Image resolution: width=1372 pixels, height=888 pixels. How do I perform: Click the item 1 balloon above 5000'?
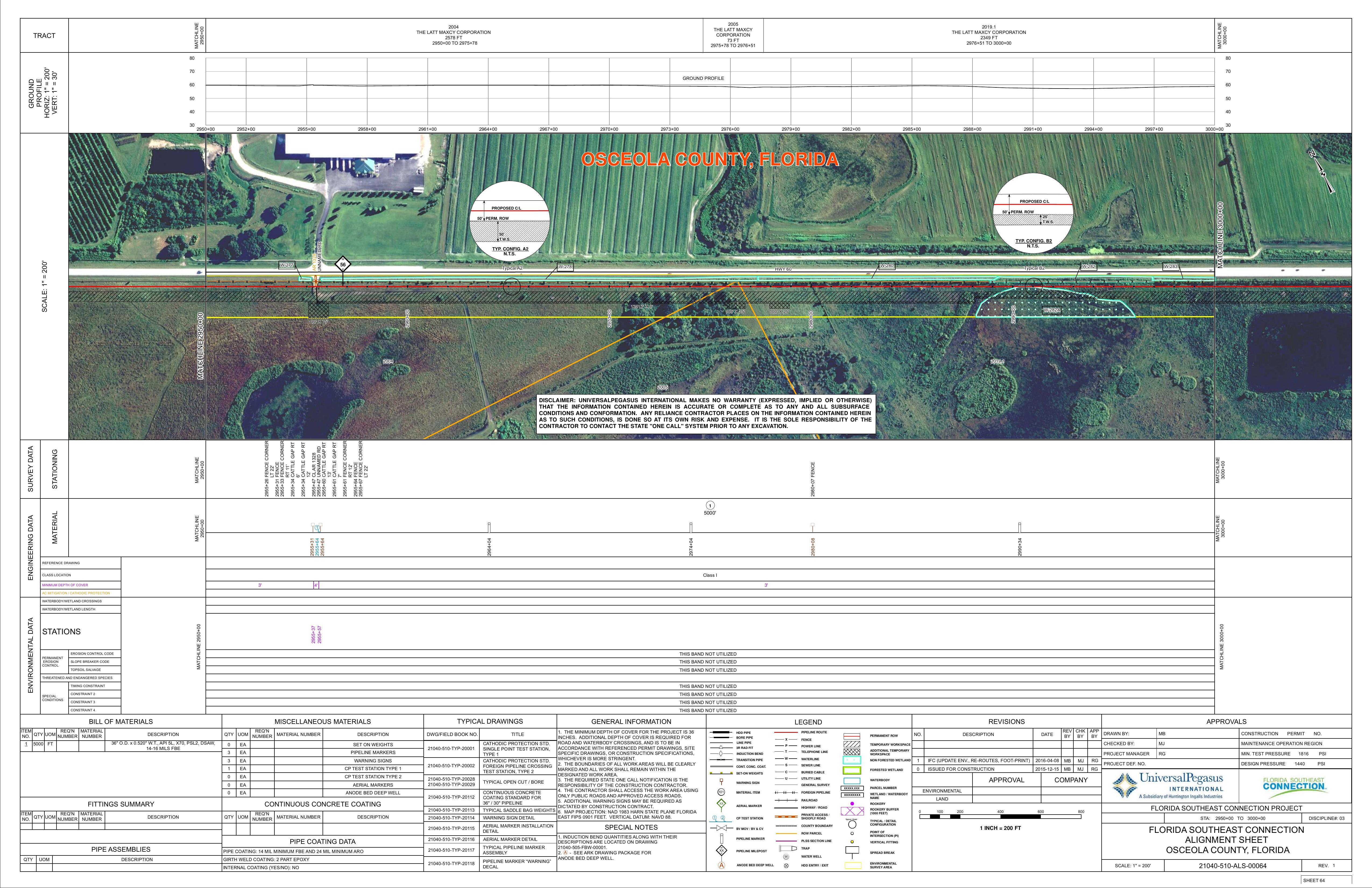[710, 506]
